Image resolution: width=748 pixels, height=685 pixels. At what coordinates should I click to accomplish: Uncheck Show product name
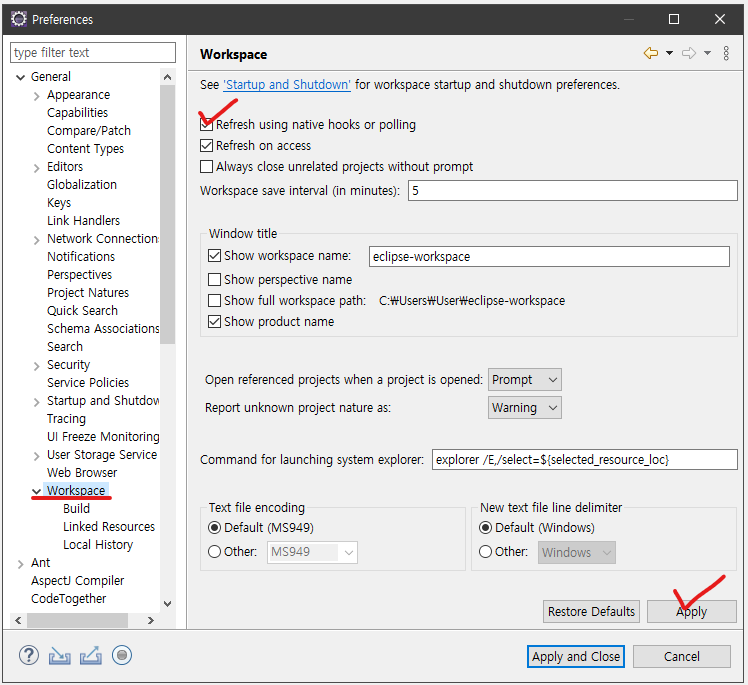(x=215, y=322)
